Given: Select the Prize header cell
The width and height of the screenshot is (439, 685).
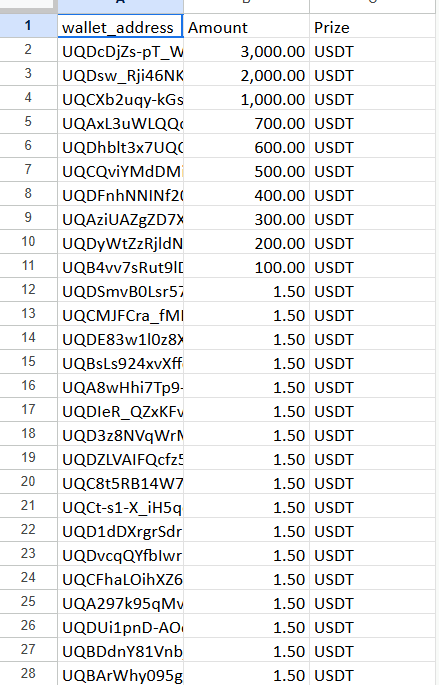Looking at the screenshot, I should [x=372, y=26].
